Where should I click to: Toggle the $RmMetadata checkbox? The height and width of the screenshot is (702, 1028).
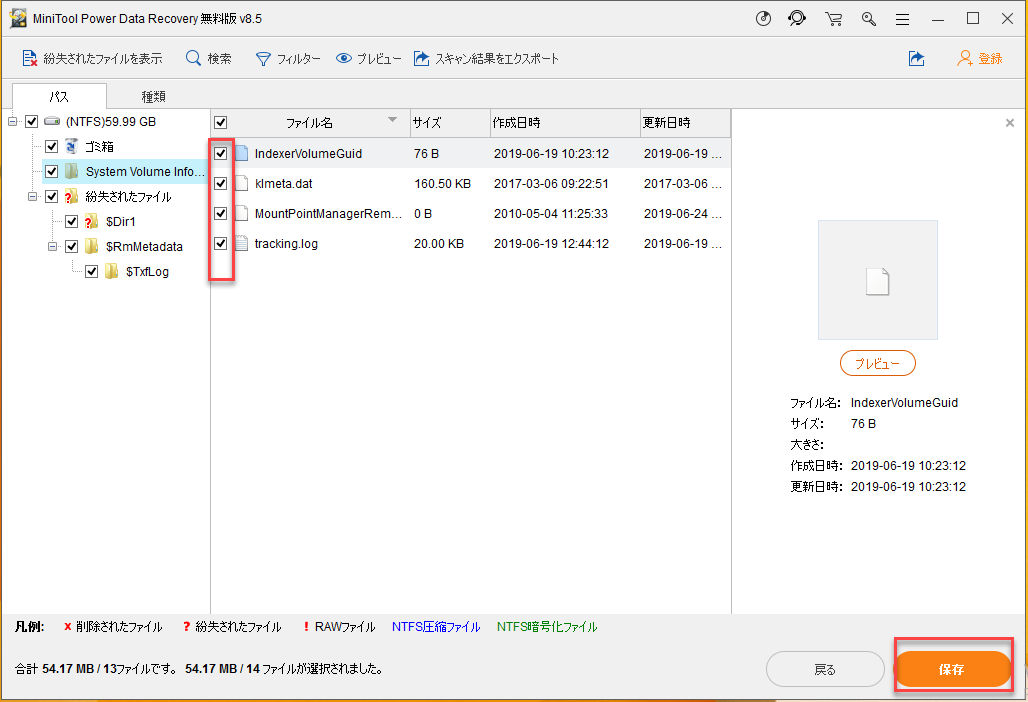pyautogui.click(x=71, y=246)
